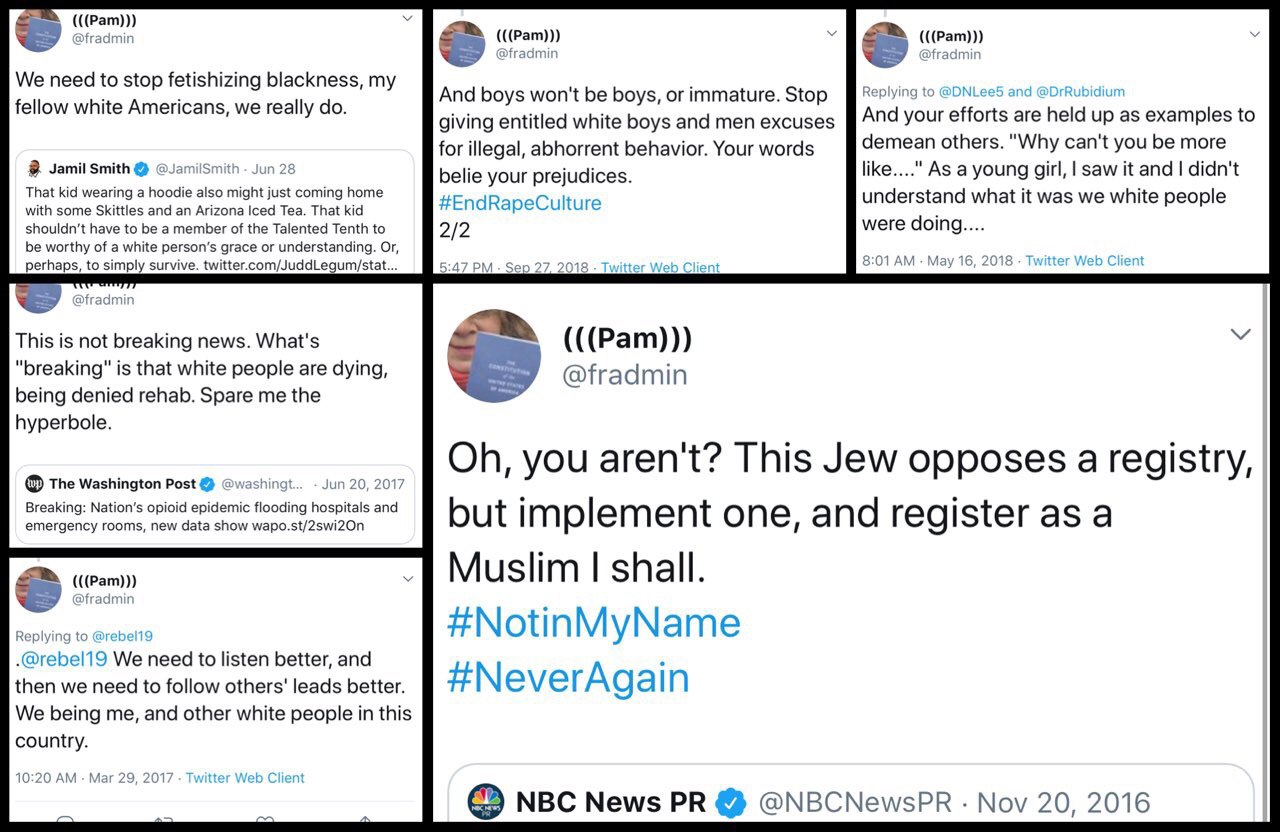Click Twitter Web Client beside Mar 29, 2017
Image resolution: width=1280 pixels, height=832 pixels.
[x=245, y=778]
